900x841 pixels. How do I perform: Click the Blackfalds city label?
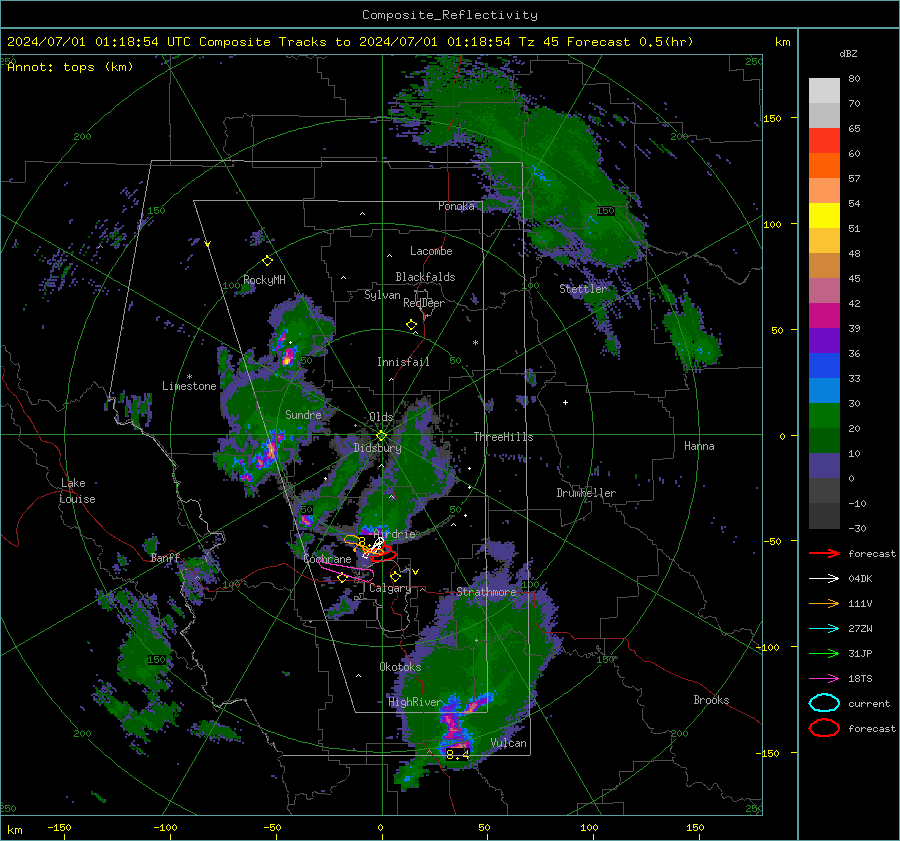[425, 277]
